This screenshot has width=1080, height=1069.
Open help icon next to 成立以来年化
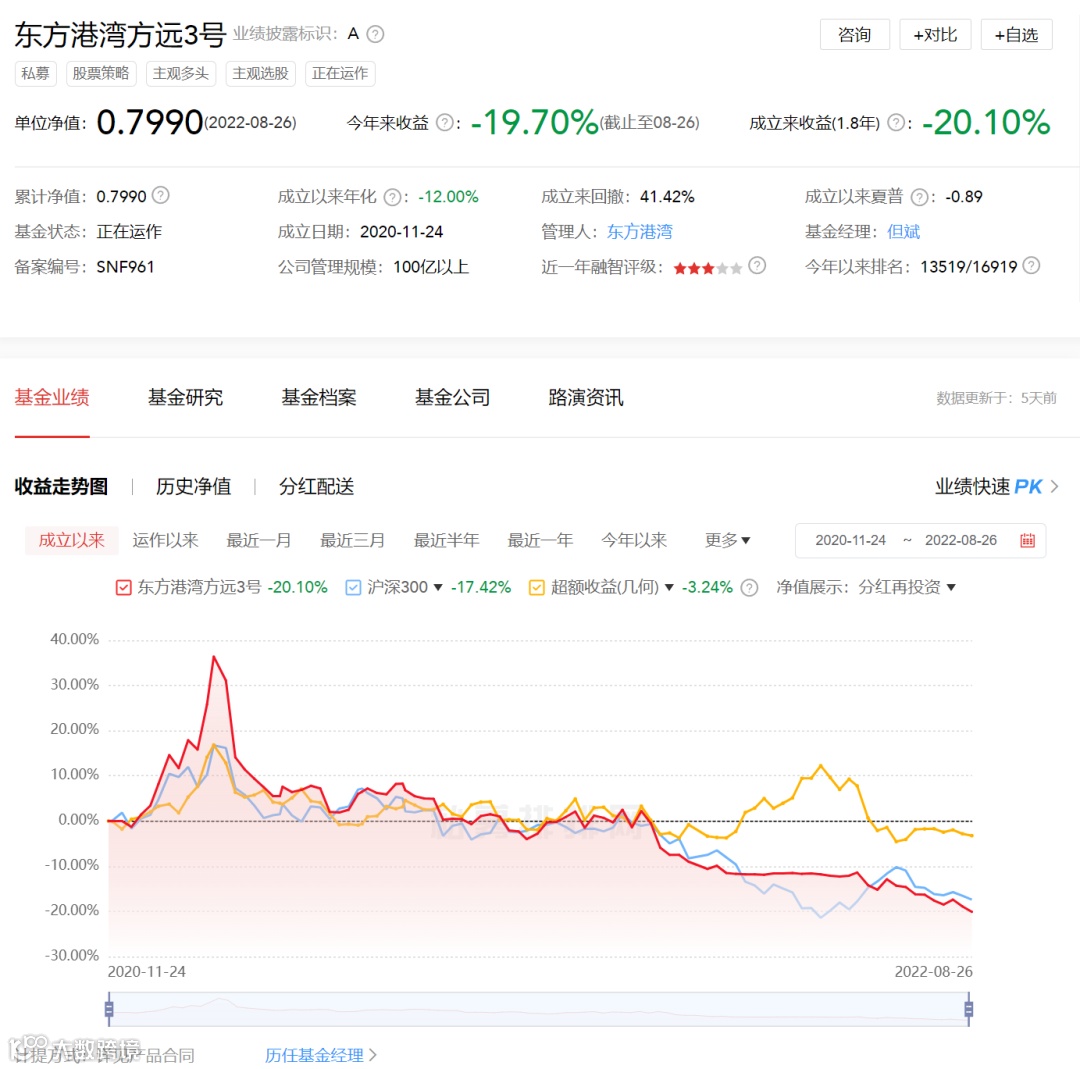click(392, 198)
